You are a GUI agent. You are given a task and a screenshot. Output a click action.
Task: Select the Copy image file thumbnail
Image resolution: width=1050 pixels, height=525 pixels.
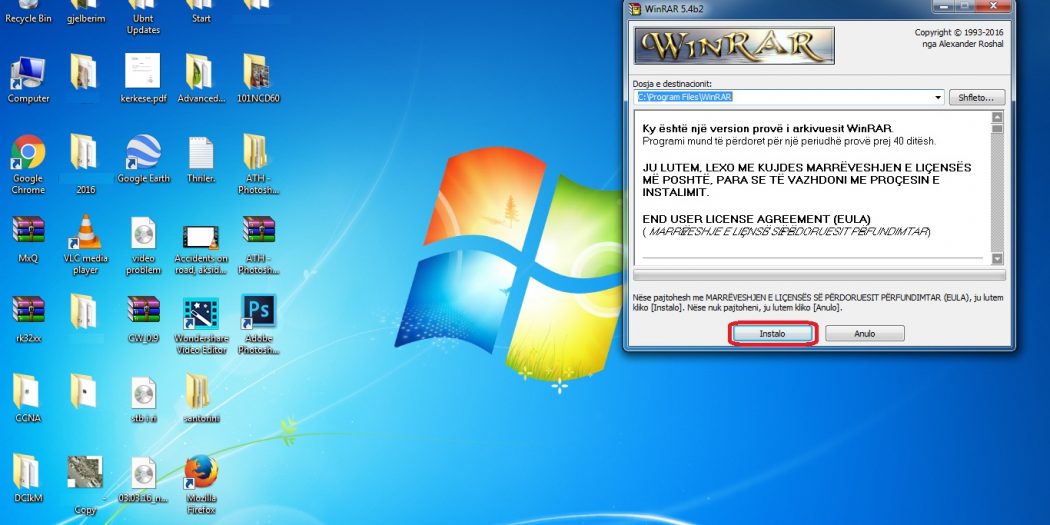85,485
